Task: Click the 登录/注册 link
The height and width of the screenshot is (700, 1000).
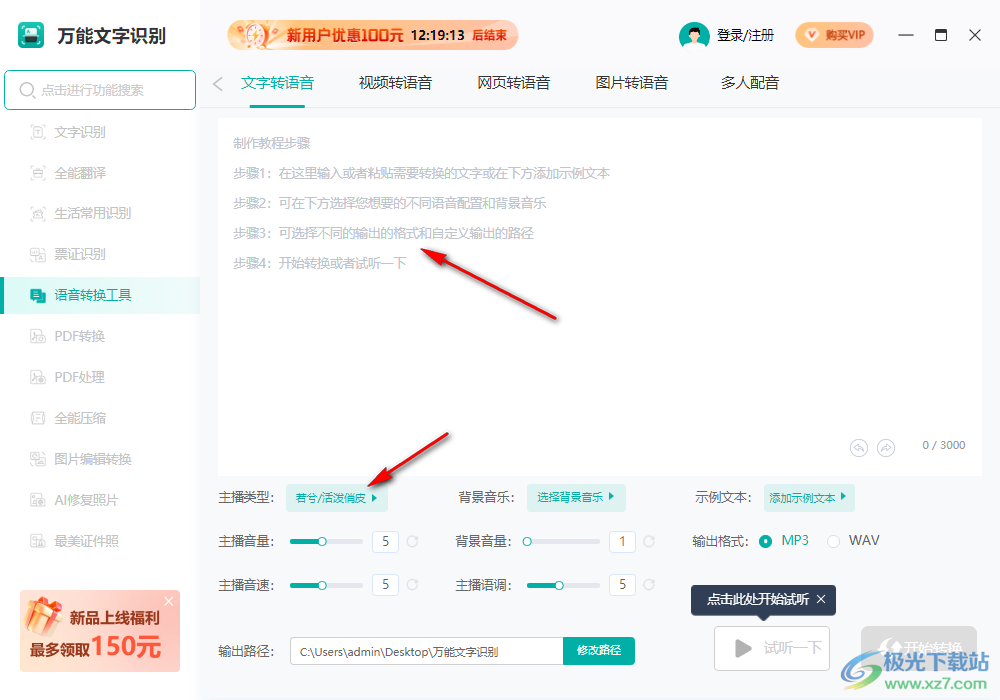Action: tap(745, 35)
